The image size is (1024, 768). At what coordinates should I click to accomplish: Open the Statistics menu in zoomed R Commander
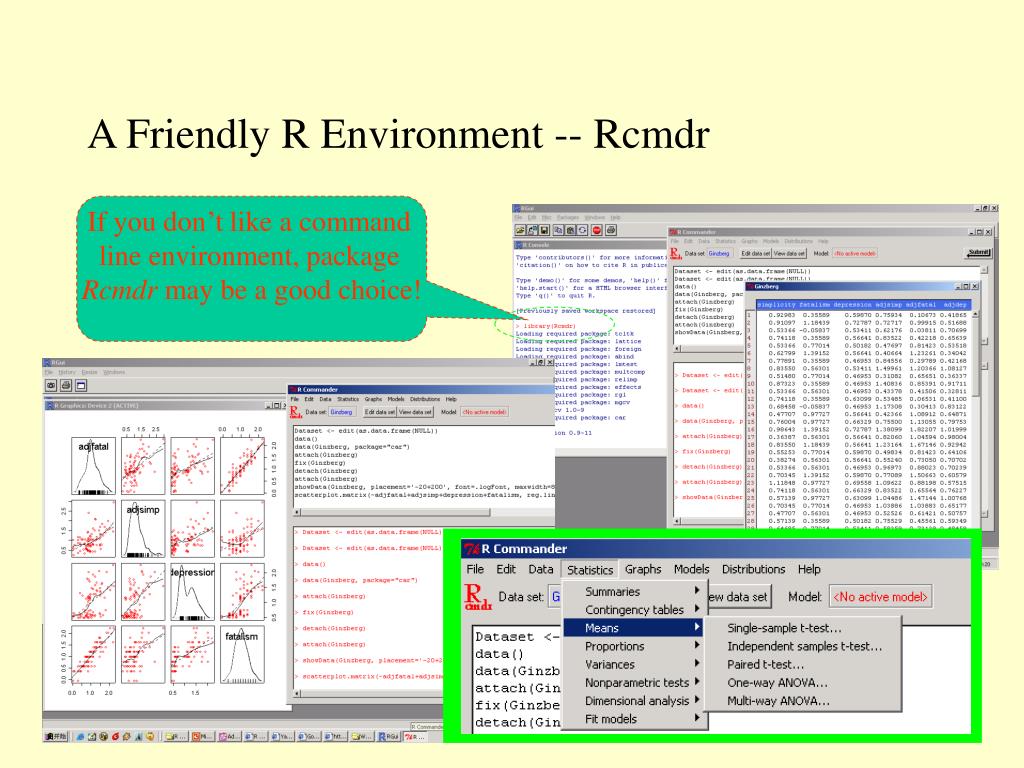coord(590,570)
